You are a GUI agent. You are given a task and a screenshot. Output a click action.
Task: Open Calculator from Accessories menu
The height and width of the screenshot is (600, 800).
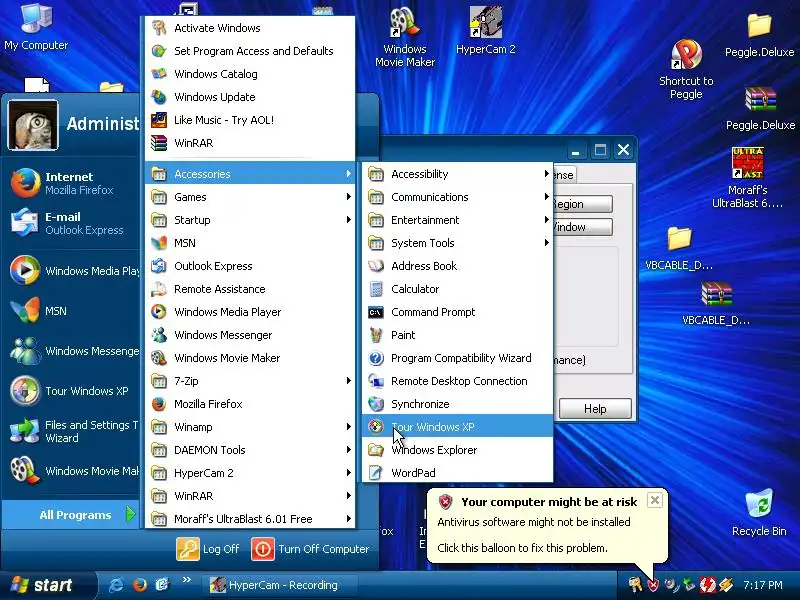[x=457, y=289]
